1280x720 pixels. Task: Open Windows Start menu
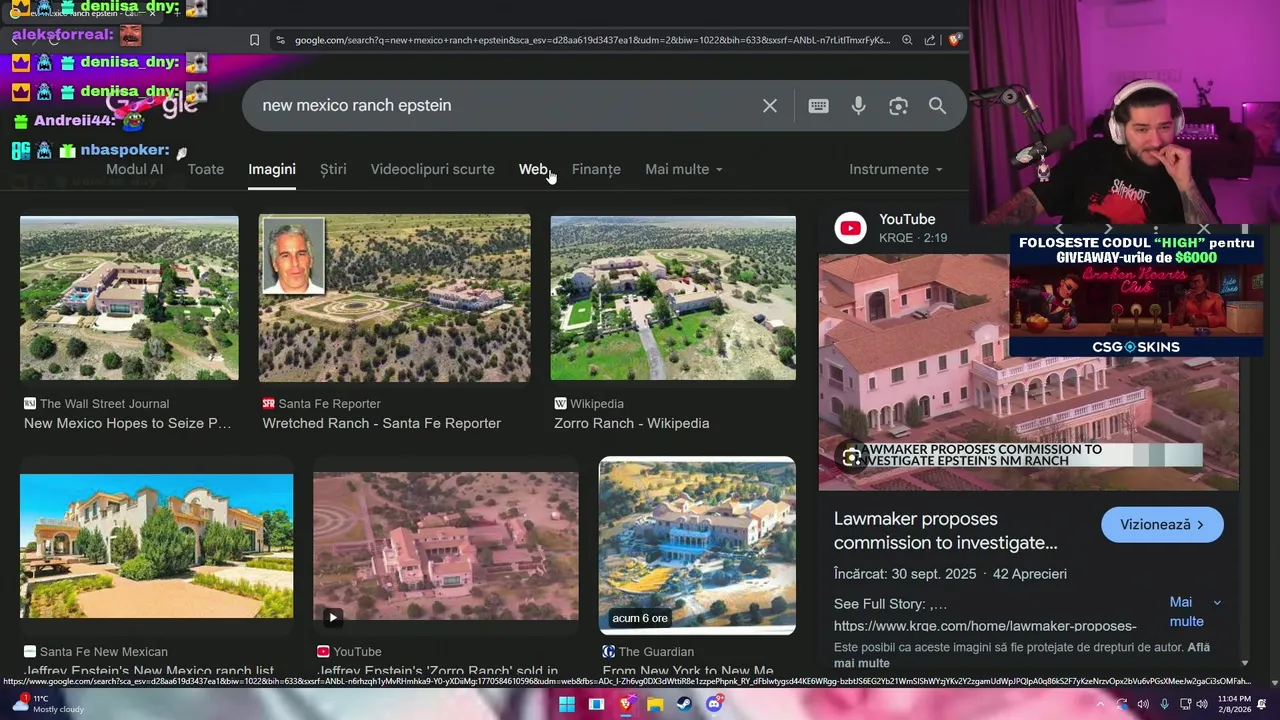(x=566, y=704)
